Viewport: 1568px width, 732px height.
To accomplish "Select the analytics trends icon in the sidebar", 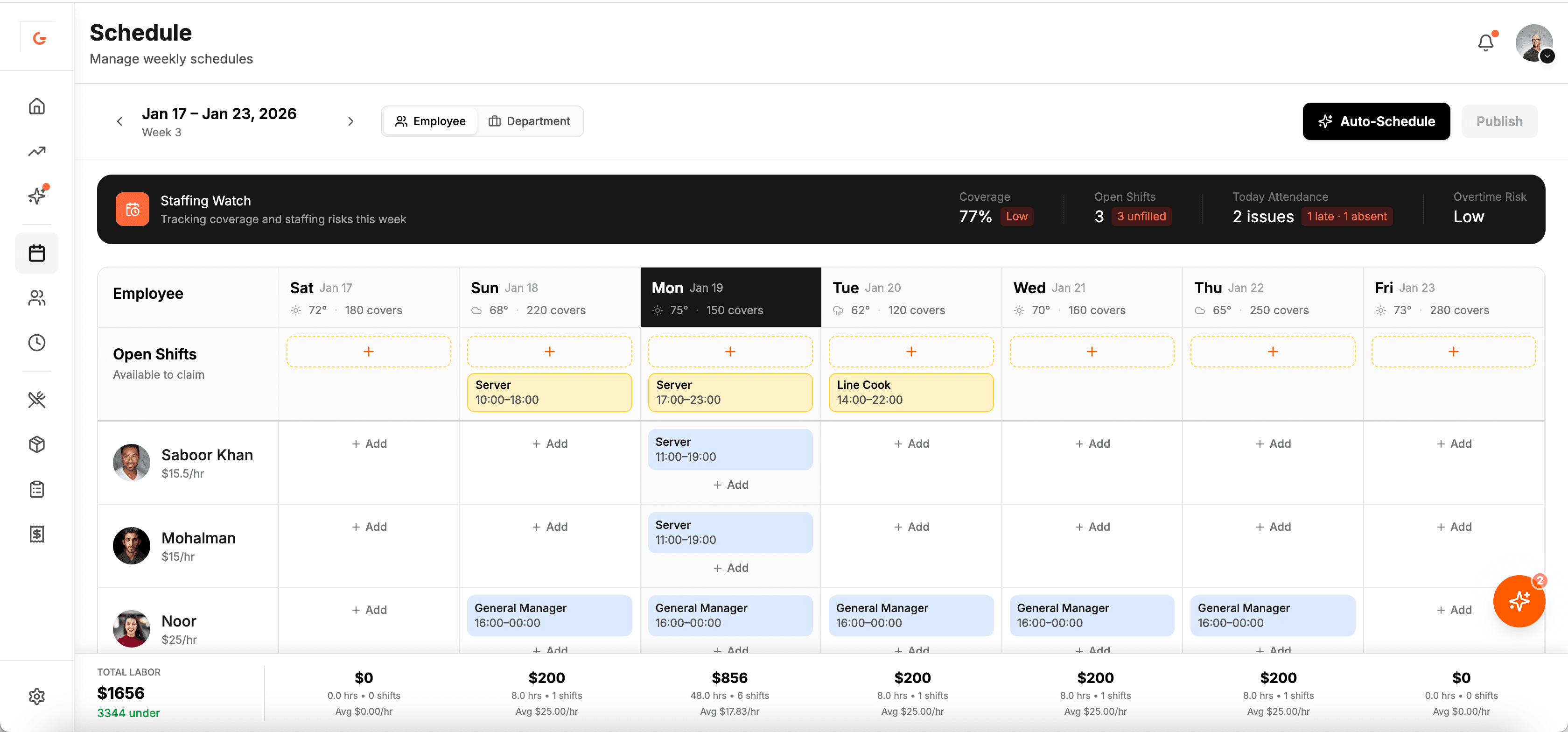I will pyautogui.click(x=36, y=150).
